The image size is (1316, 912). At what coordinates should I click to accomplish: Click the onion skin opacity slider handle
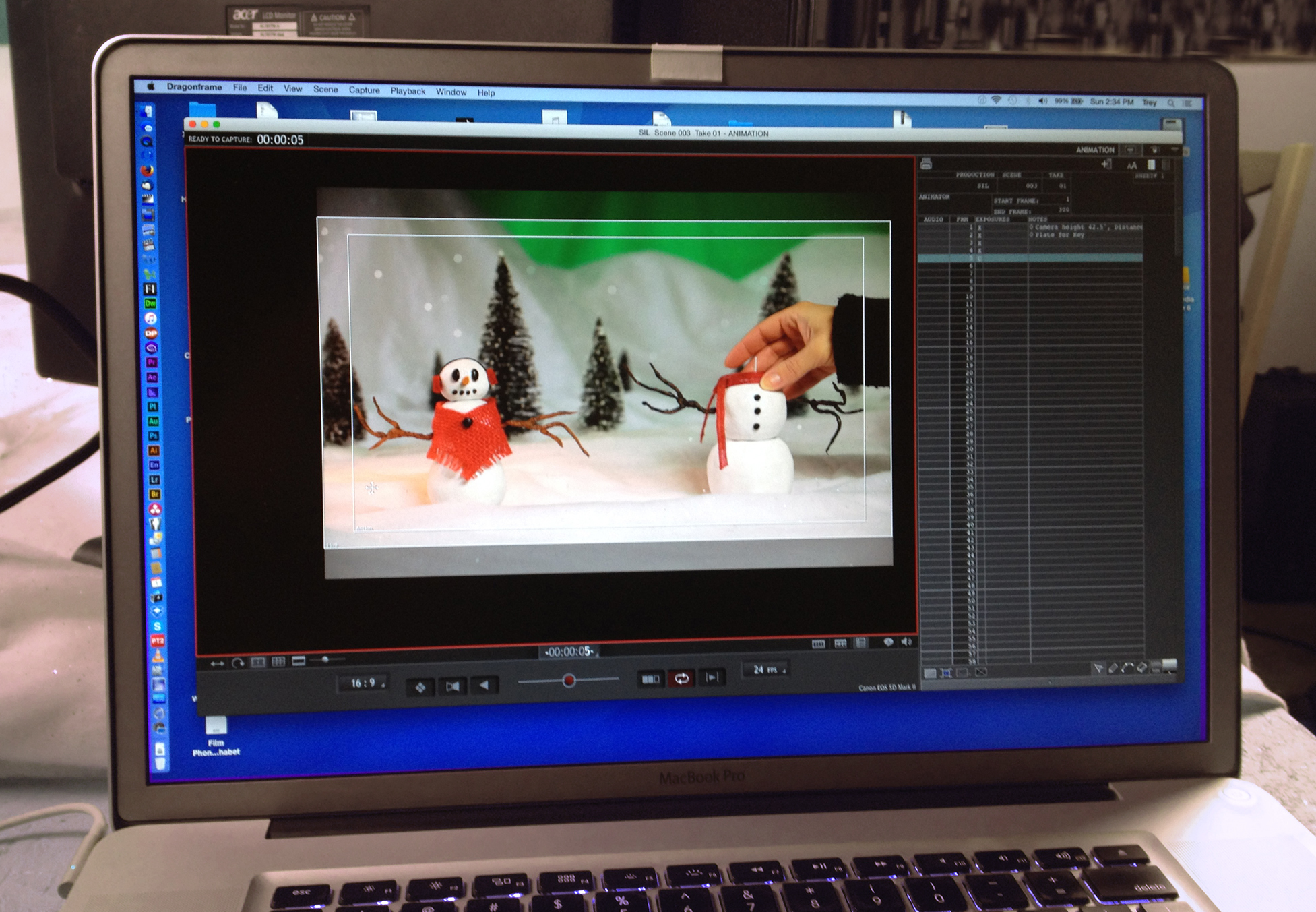(x=569, y=681)
